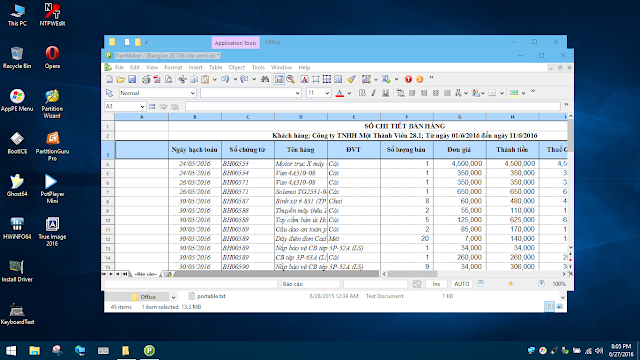The width and height of the screenshot is (640, 360).
Task: Click the AUTO button in status bar
Action: [x=462, y=284]
